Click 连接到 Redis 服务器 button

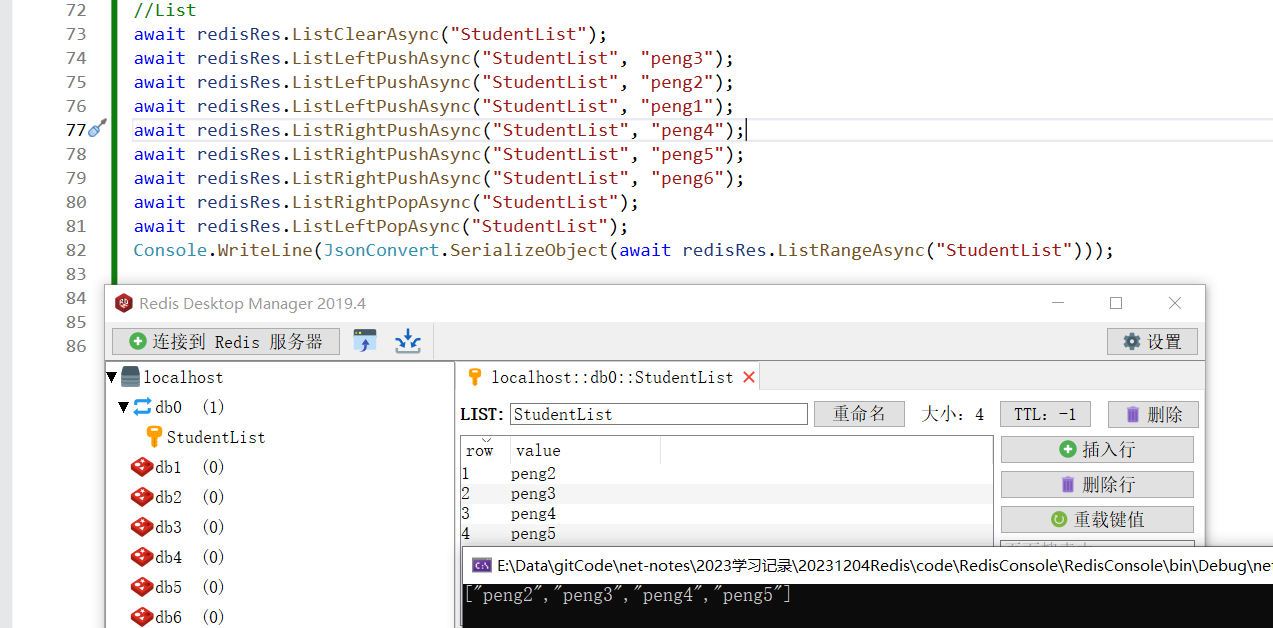[x=226, y=341]
